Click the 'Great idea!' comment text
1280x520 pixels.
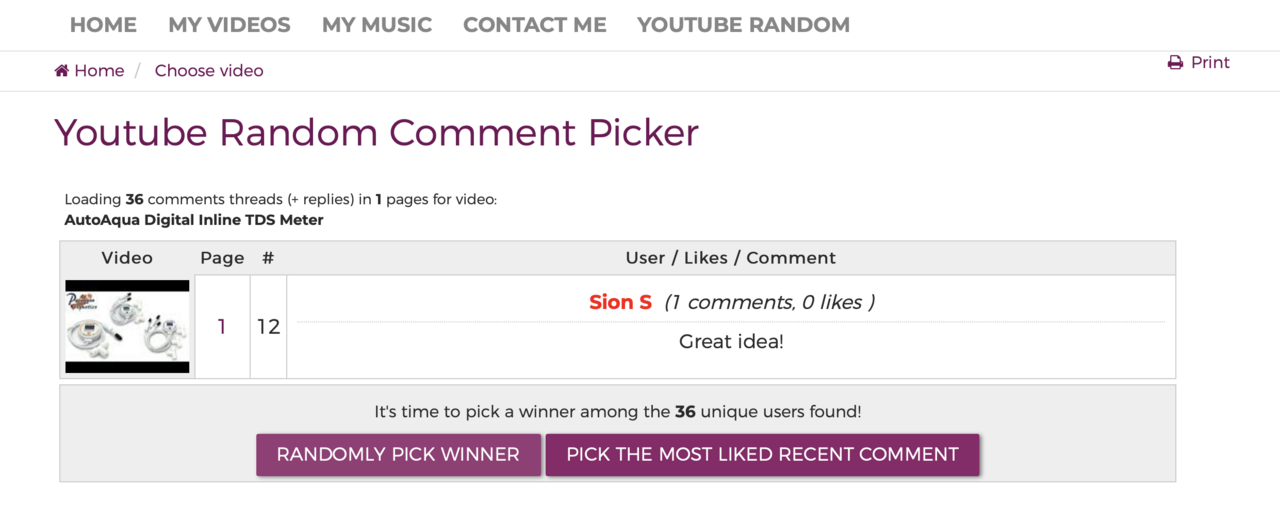(x=731, y=341)
